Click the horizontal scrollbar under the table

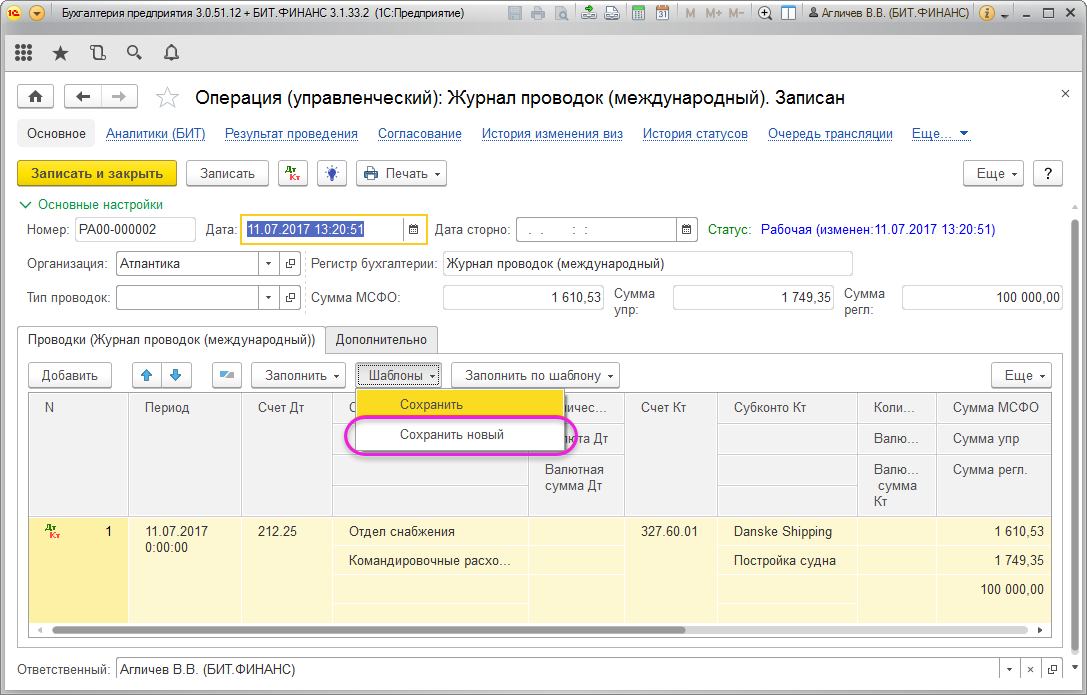pos(368,630)
